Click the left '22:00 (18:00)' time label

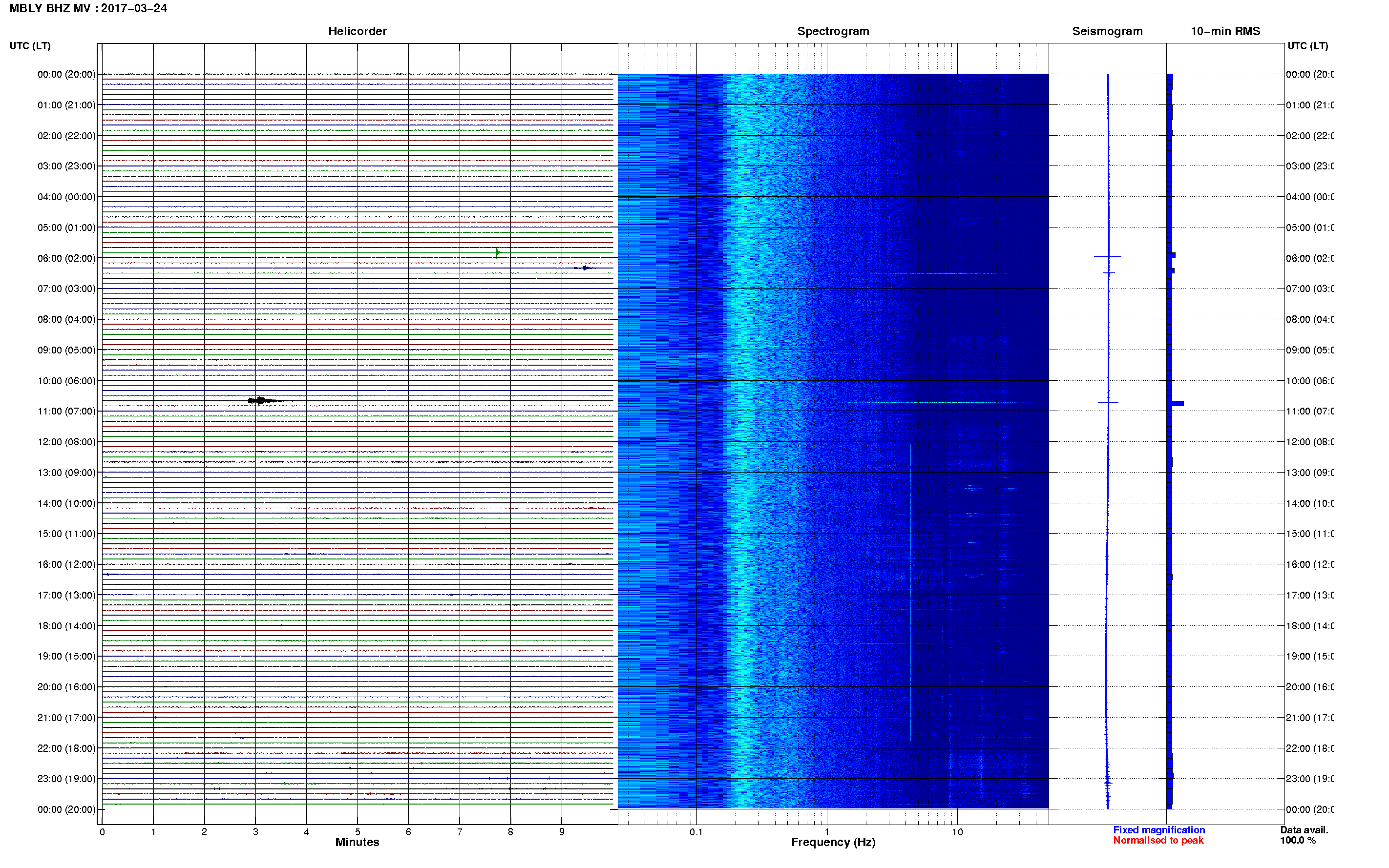tap(66, 748)
